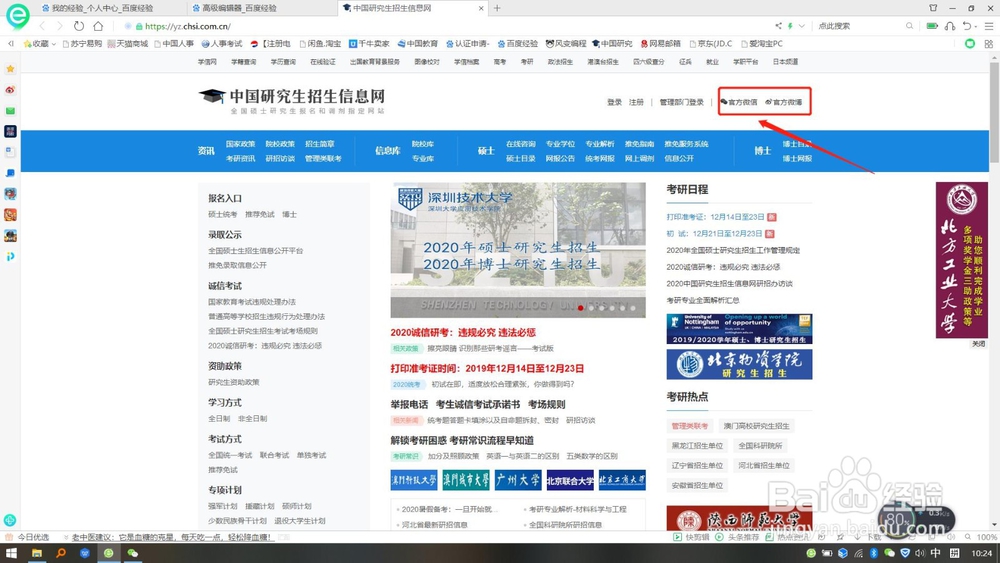Open 非全日制 under 学习方式

click(x=253, y=418)
